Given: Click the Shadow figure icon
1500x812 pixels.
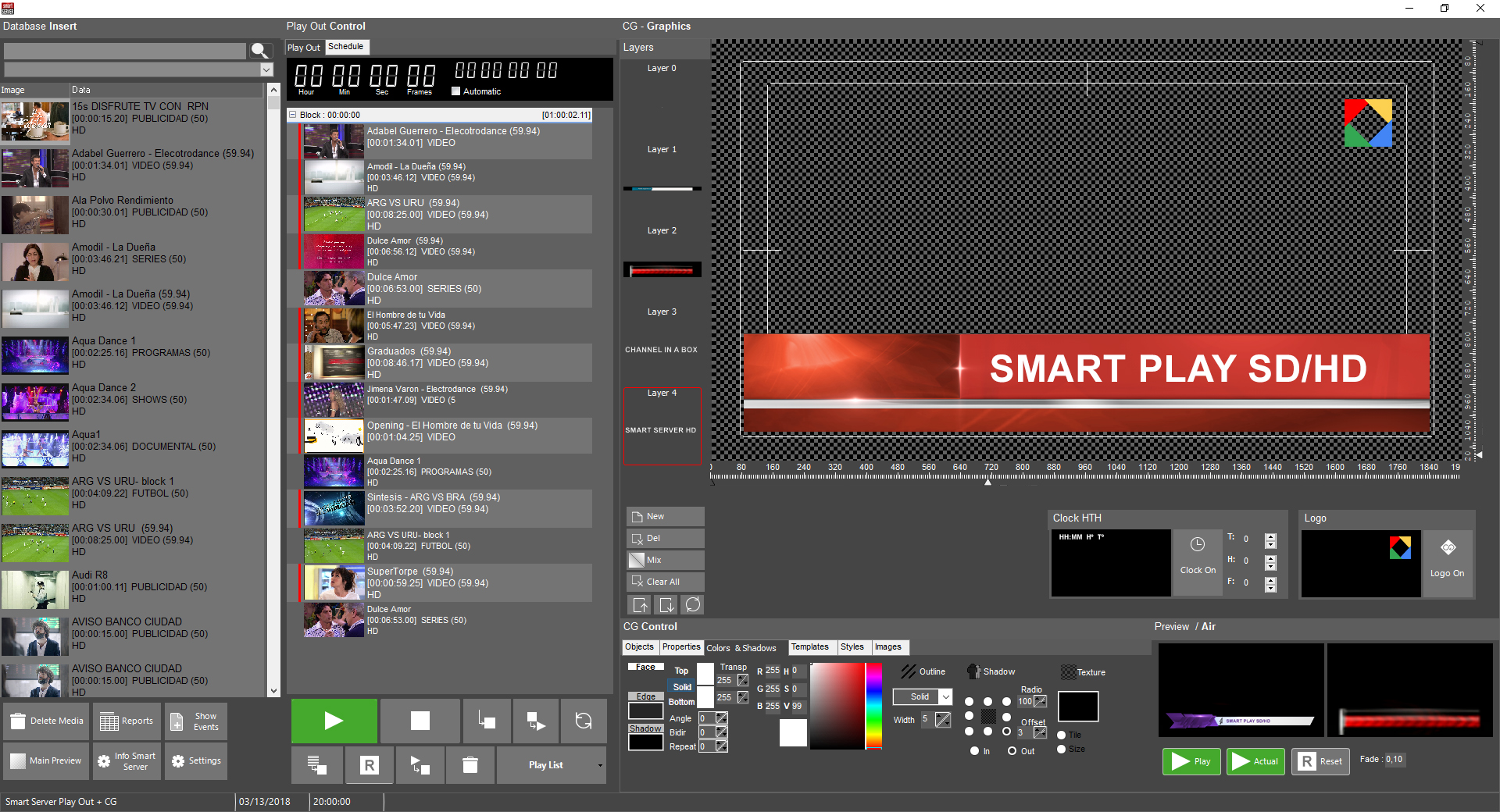Looking at the screenshot, I should click(x=973, y=671).
